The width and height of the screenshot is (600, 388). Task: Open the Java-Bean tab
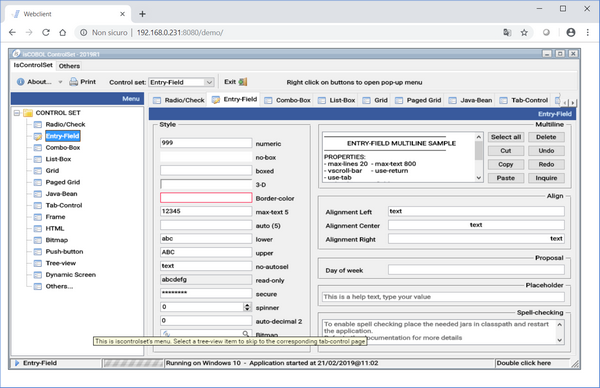coord(470,100)
